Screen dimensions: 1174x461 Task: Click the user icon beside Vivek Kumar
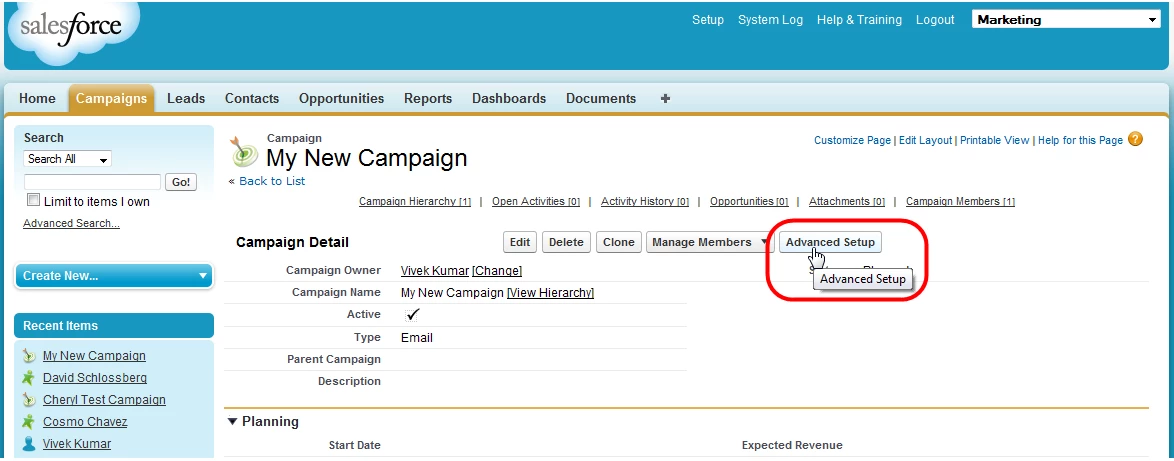click(x=29, y=444)
